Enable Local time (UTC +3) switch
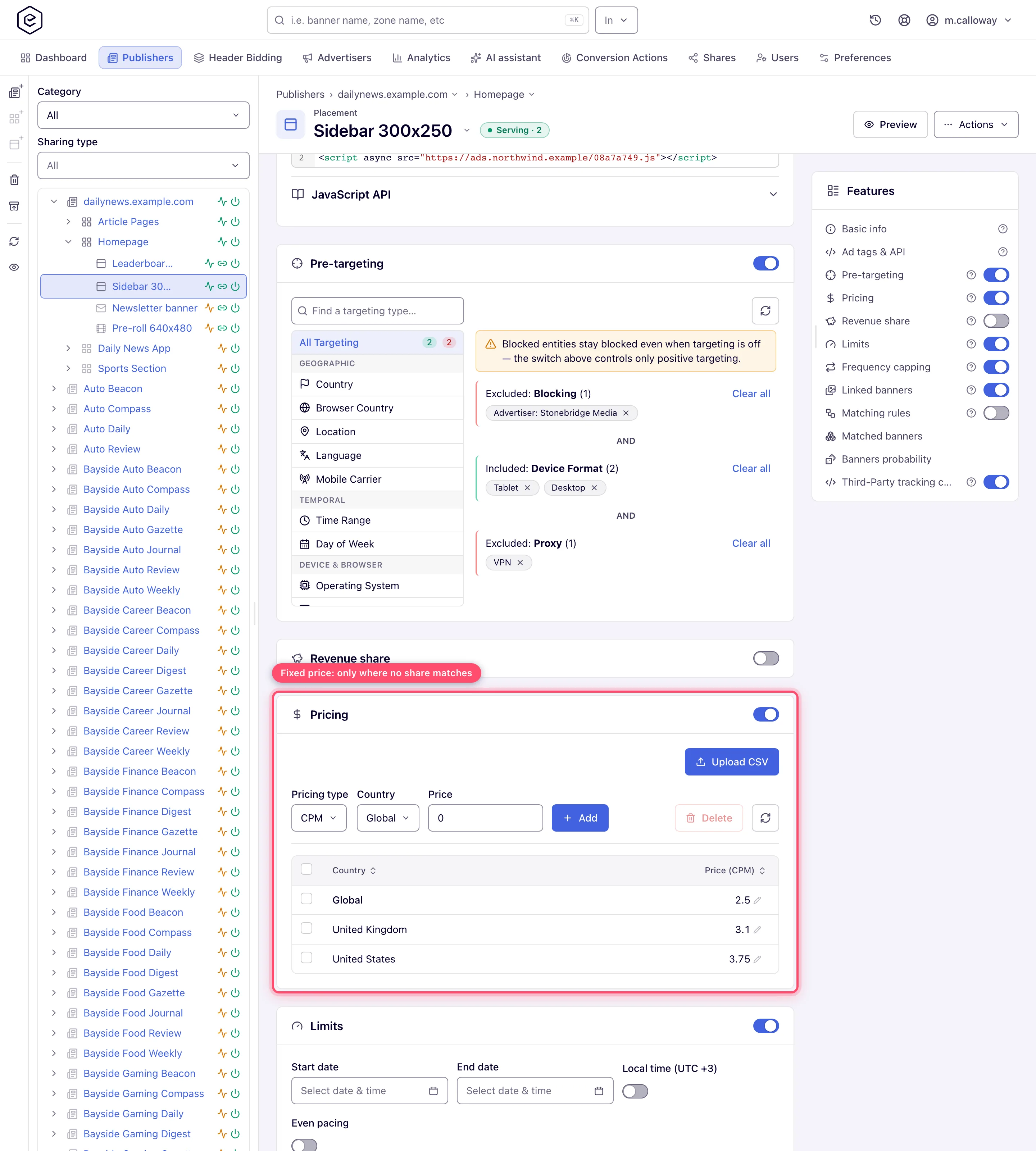 pyautogui.click(x=635, y=1091)
